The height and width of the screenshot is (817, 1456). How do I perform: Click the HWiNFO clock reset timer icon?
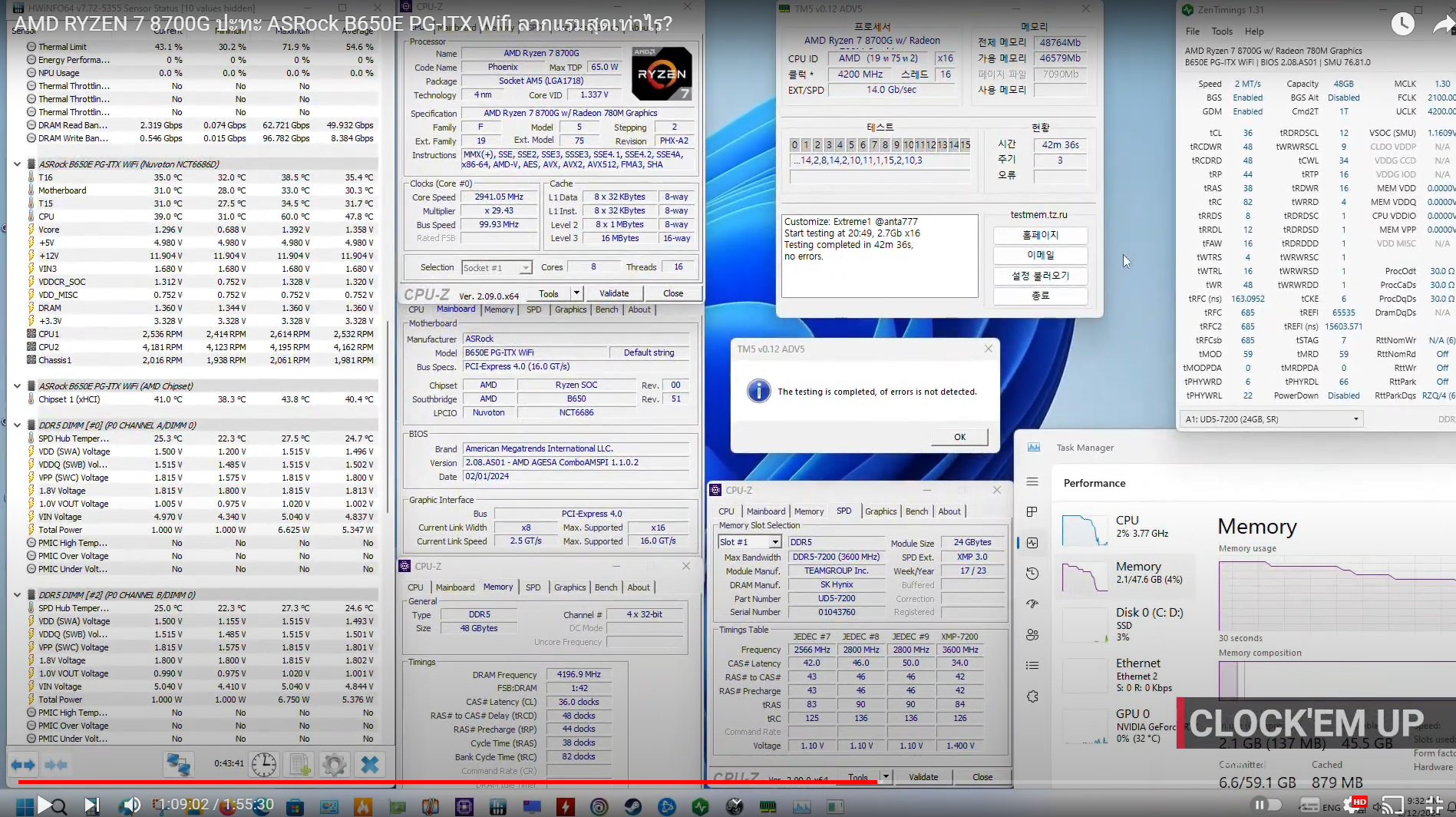(263, 764)
